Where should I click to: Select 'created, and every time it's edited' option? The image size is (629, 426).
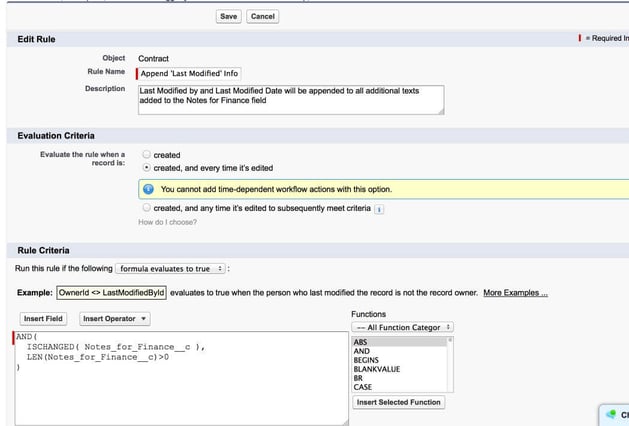[x=147, y=168]
